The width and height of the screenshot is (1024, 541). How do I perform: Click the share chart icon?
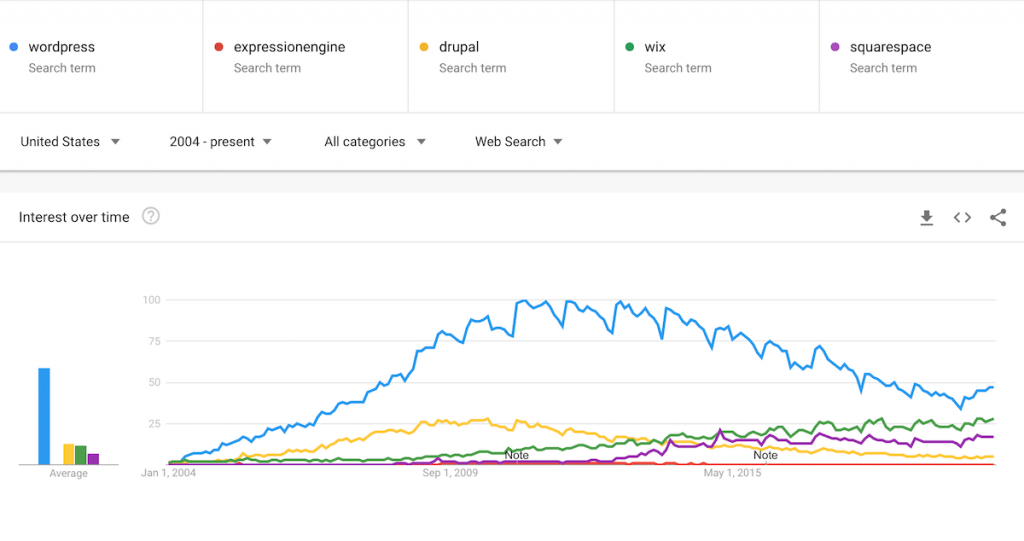pos(998,218)
